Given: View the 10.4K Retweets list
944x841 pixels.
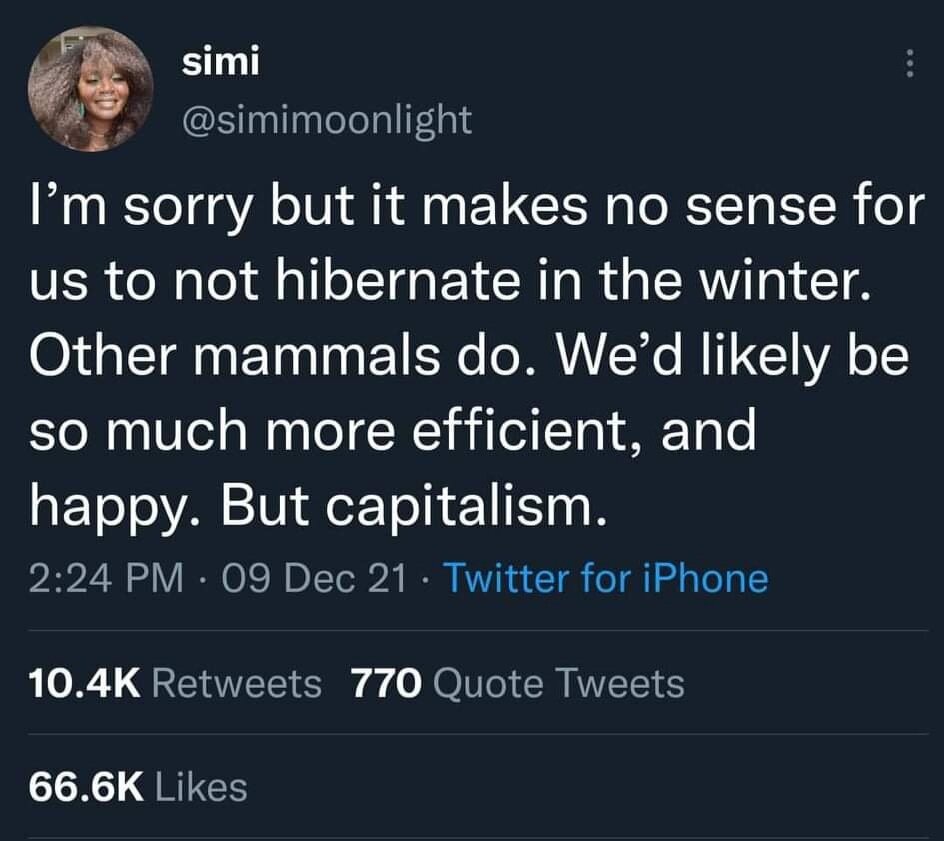Looking at the screenshot, I should tap(176, 684).
